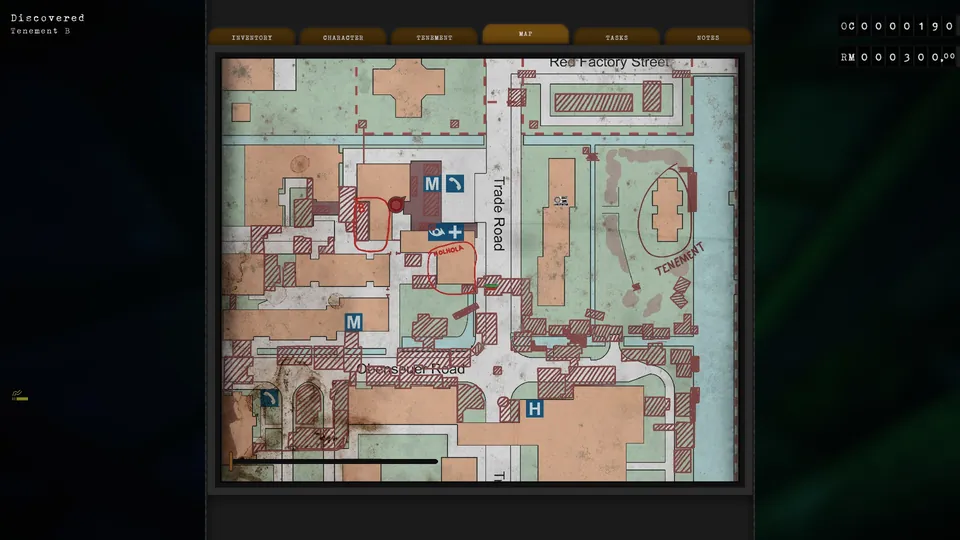Click the green-red marker beside the Kolhola building
960x540 pixels.
[490, 285]
